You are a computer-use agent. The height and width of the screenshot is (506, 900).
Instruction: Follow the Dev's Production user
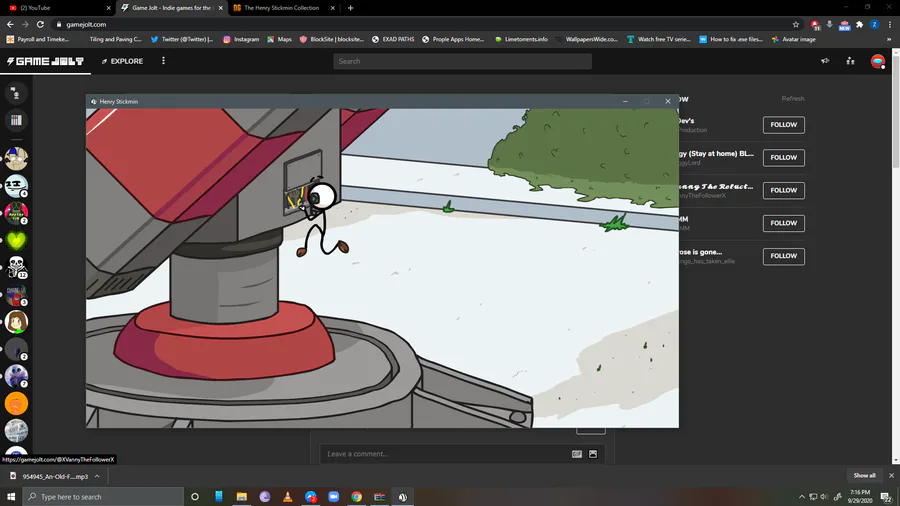783,124
